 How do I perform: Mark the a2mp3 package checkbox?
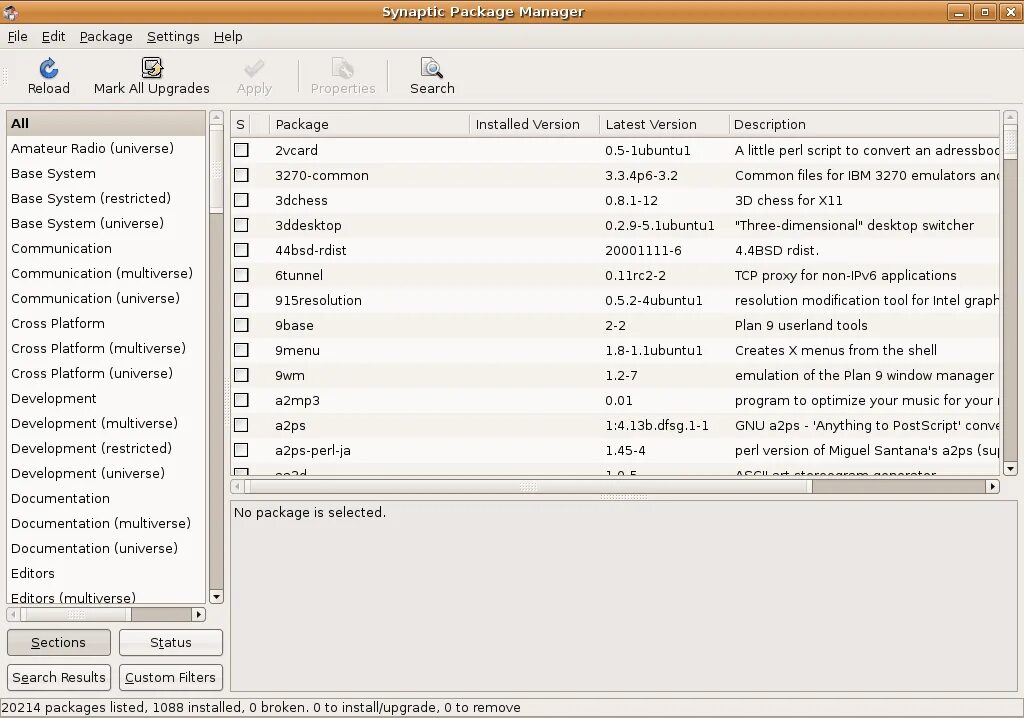(242, 400)
